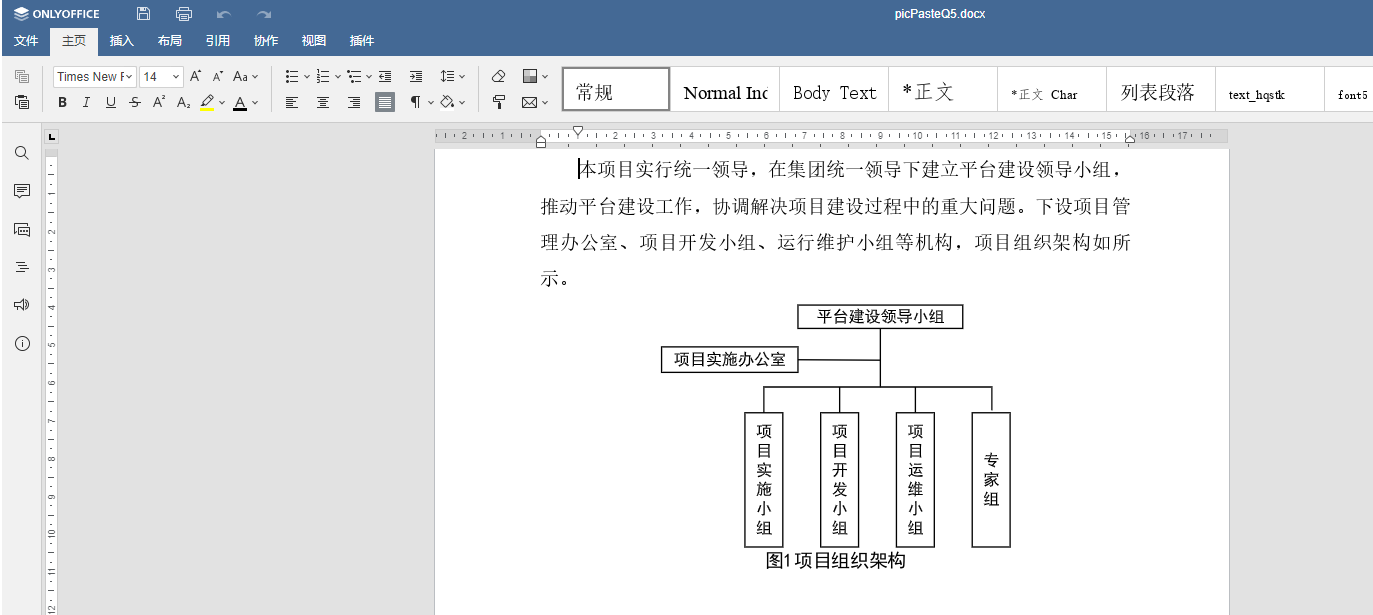1373x615 pixels.
Task: Open the About info icon
Action: pos(22,343)
